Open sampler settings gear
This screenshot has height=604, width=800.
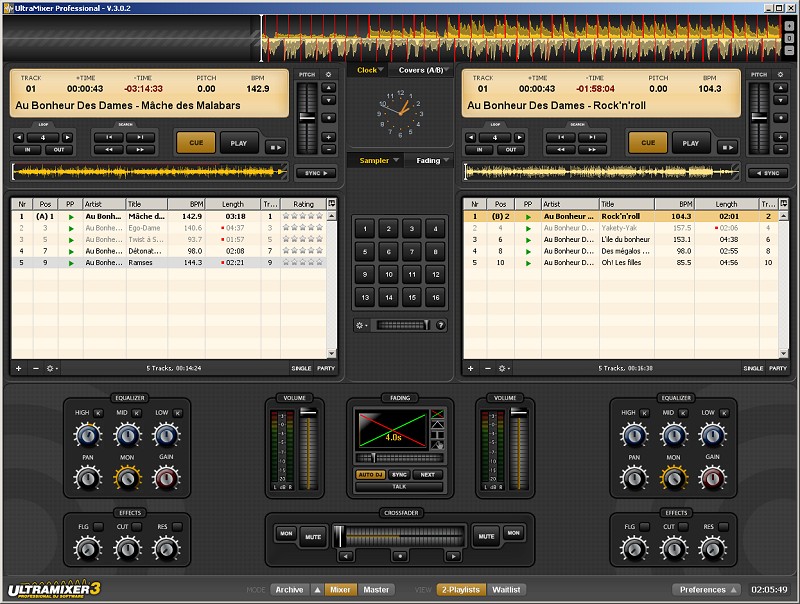coord(361,325)
